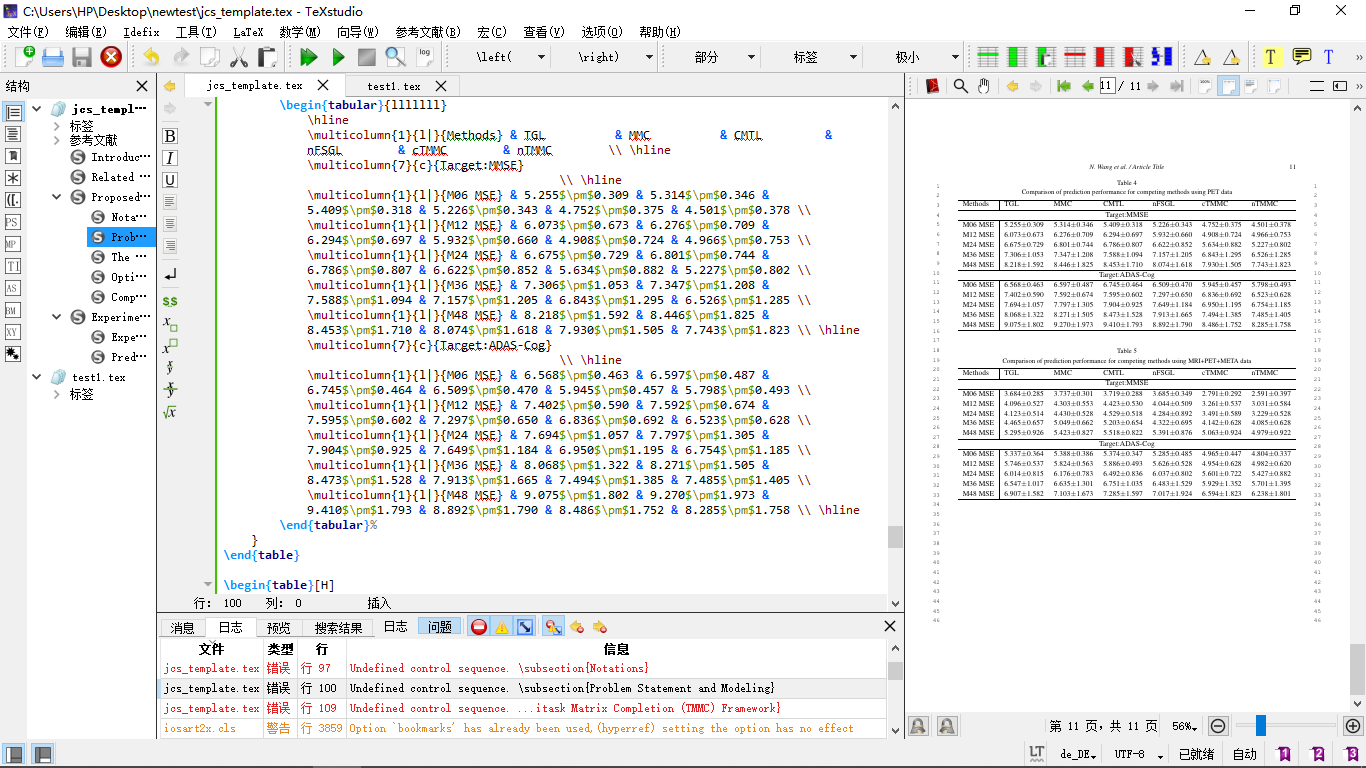Cut selected text using the scissors icon
This screenshot has width=1366, height=768.
pos(238,57)
